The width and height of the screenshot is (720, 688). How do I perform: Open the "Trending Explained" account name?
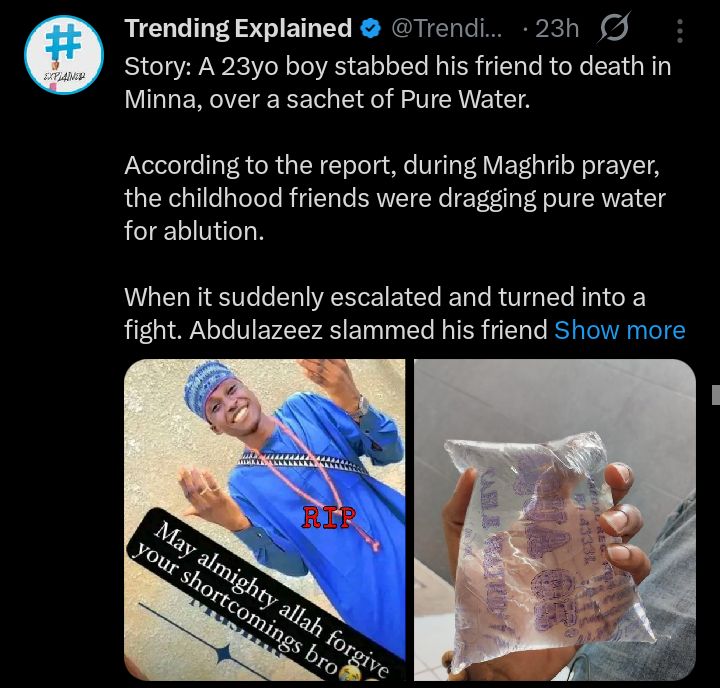pos(237,29)
